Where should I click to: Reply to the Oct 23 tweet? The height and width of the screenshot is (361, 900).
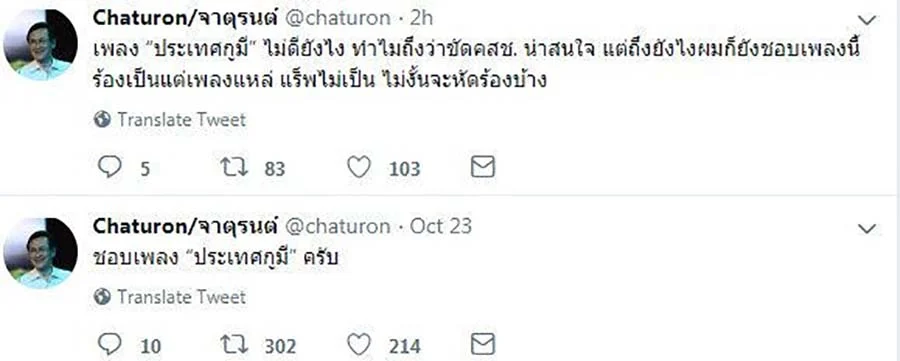pyautogui.click(x=110, y=346)
